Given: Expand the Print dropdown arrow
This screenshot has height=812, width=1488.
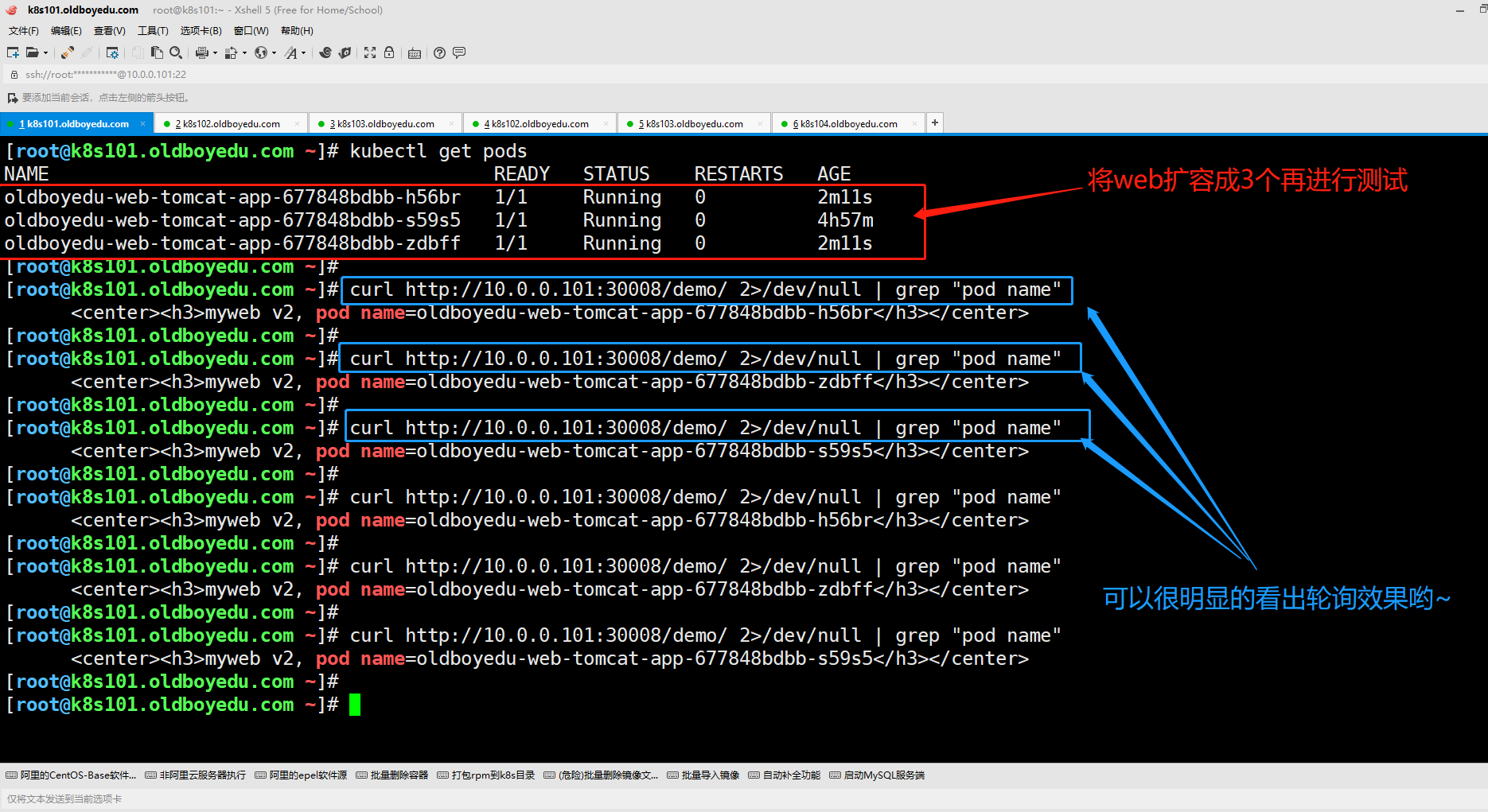Looking at the screenshot, I should (x=215, y=53).
